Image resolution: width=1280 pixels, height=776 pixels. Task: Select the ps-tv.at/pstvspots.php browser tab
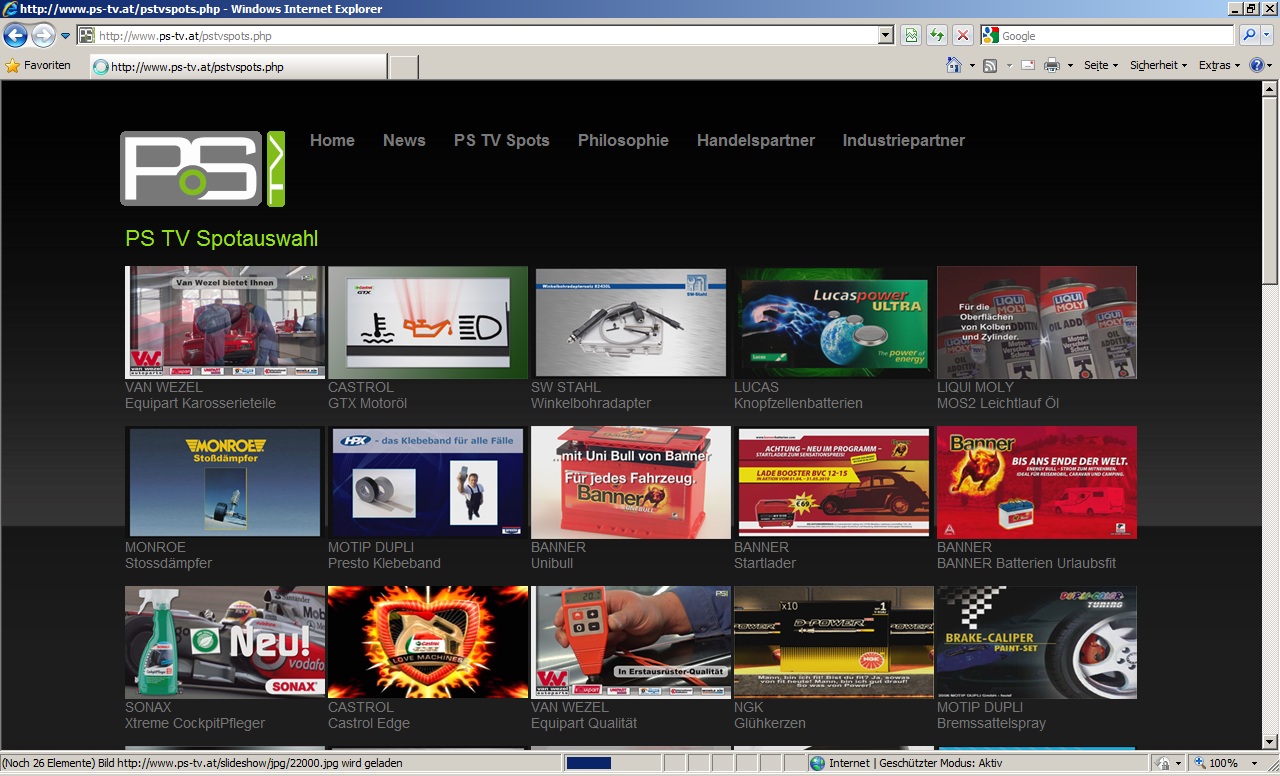[x=238, y=67]
